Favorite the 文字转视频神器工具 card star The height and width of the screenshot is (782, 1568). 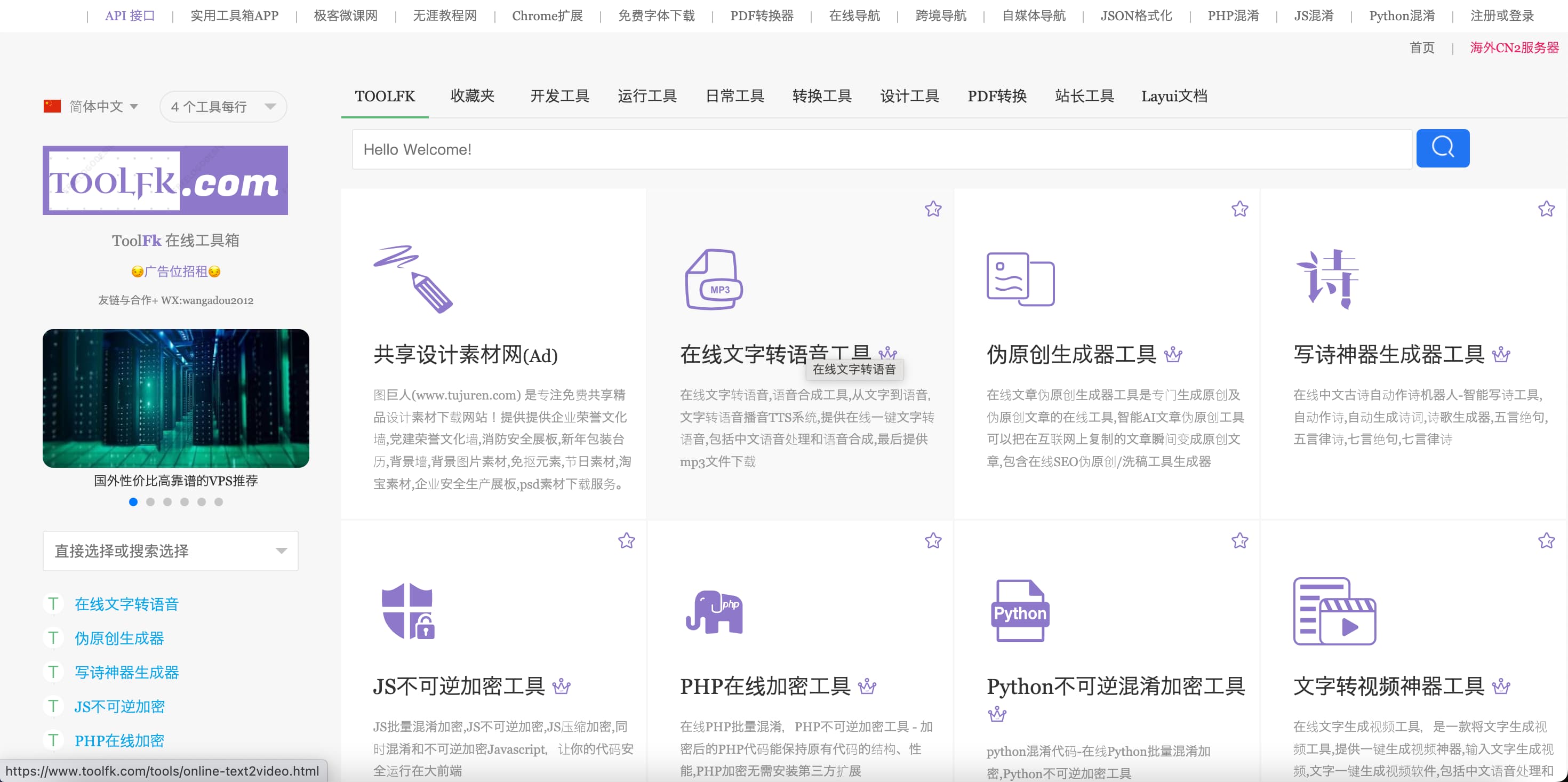tap(1546, 541)
